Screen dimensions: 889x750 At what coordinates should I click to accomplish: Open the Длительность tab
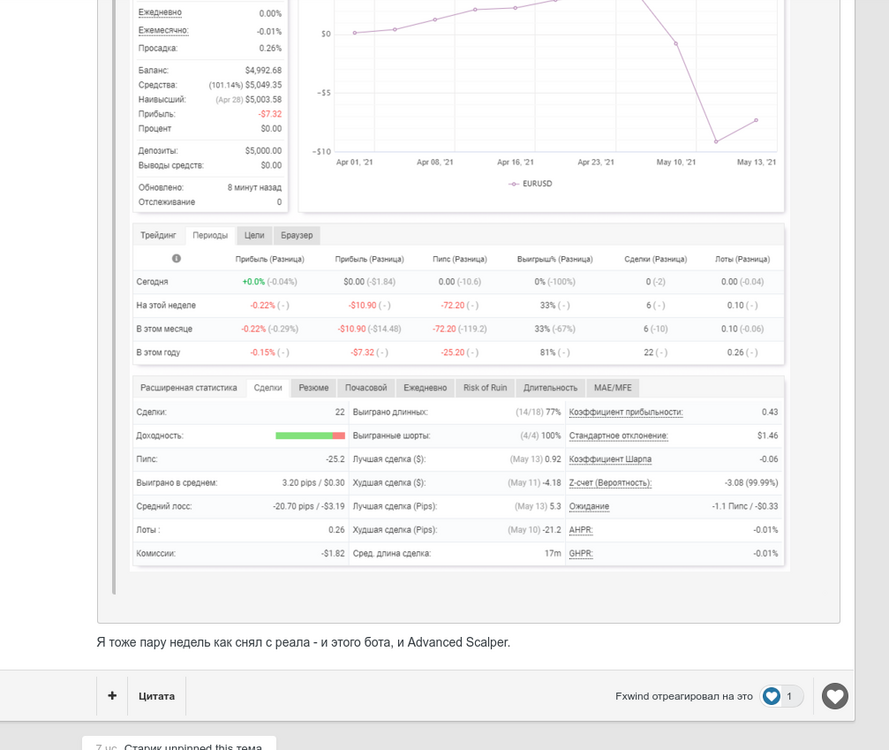point(550,388)
